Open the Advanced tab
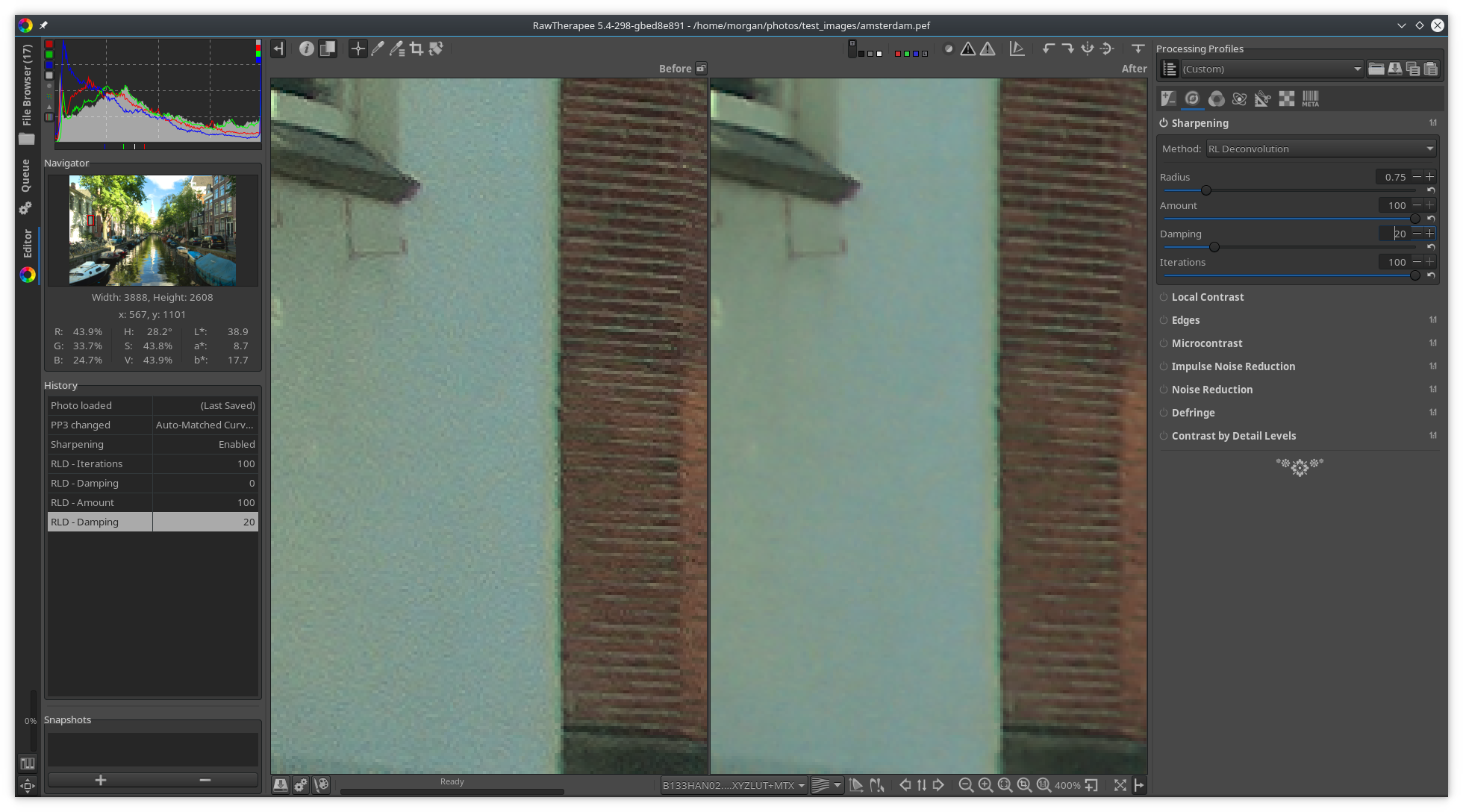 [1240, 99]
